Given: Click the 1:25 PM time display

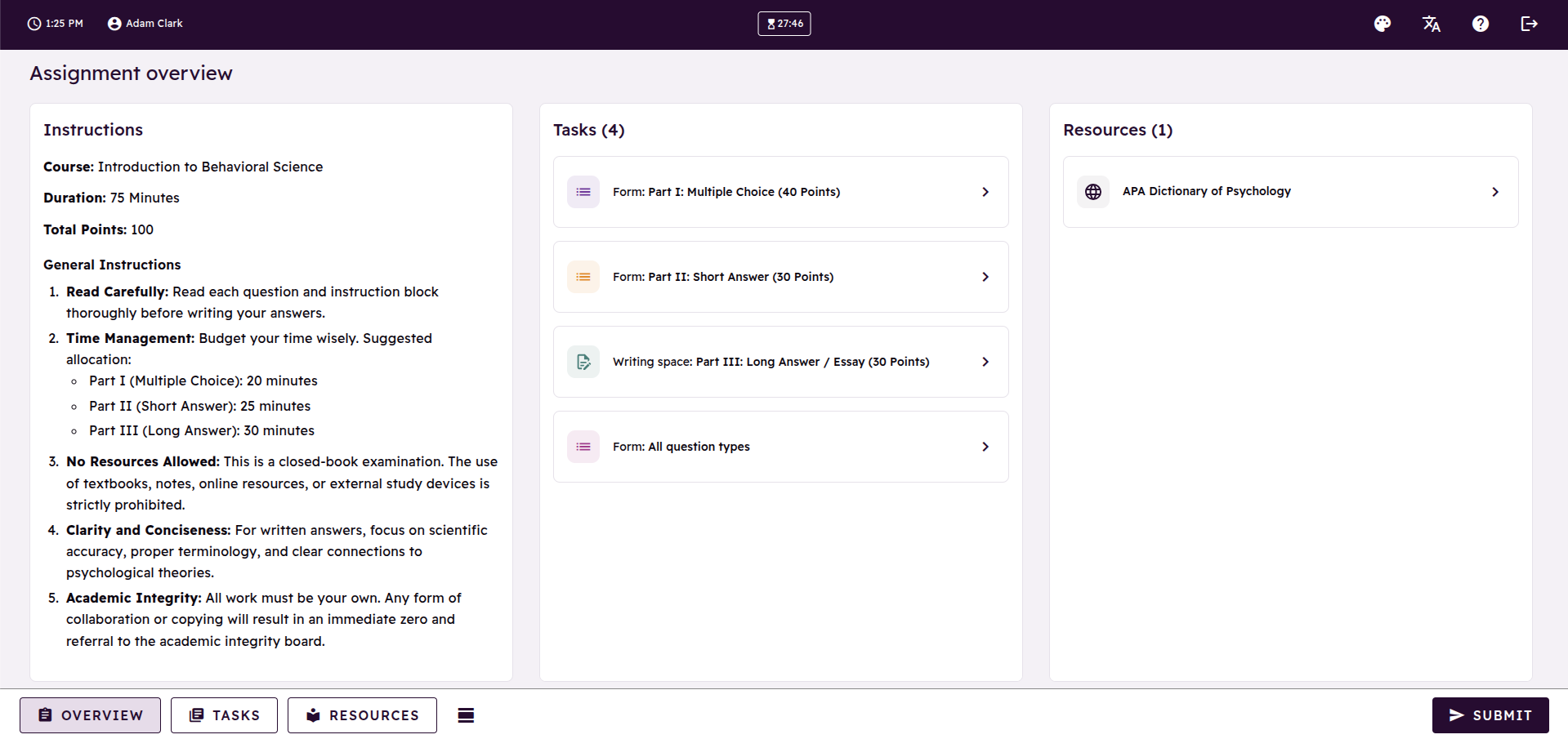Looking at the screenshot, I should click(x=65, y=24).
